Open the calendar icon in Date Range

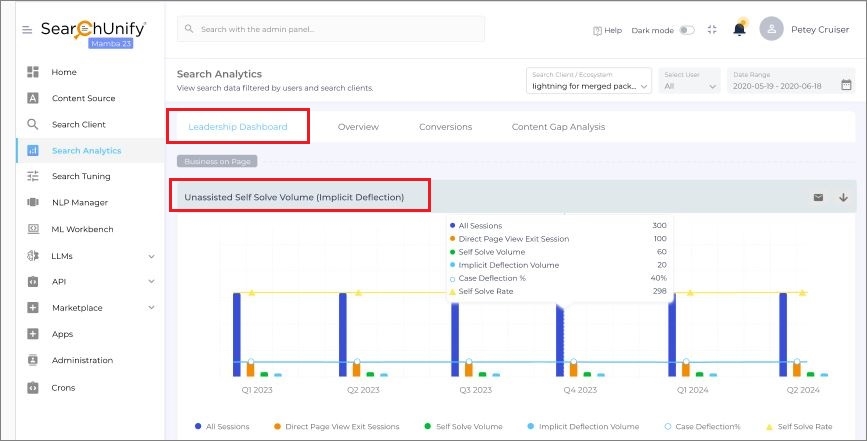click(x=846, y=86)
